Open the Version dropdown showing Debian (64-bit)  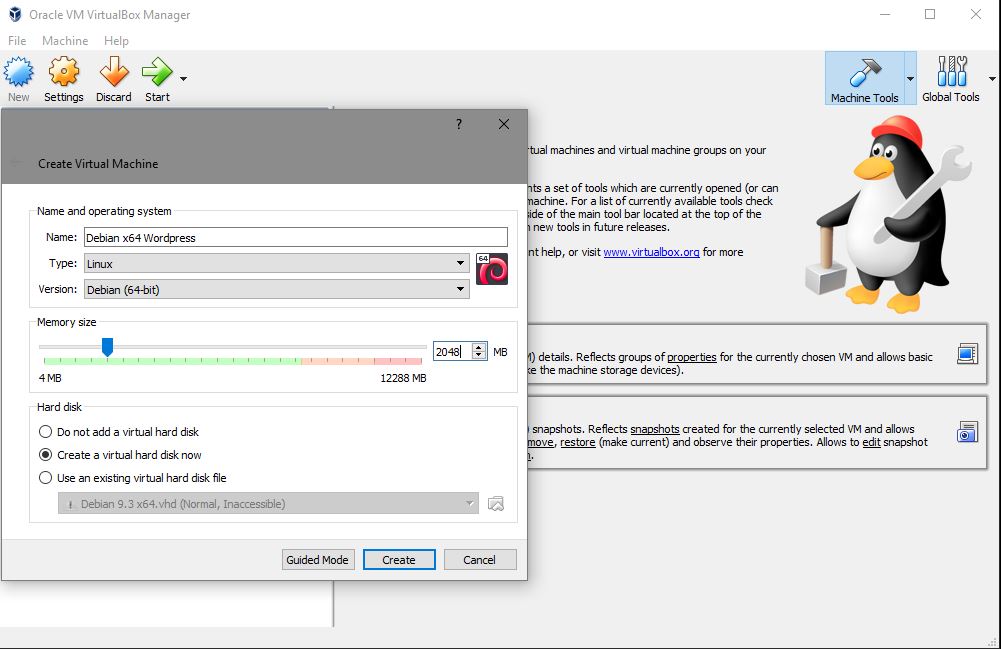coord(276,290)
